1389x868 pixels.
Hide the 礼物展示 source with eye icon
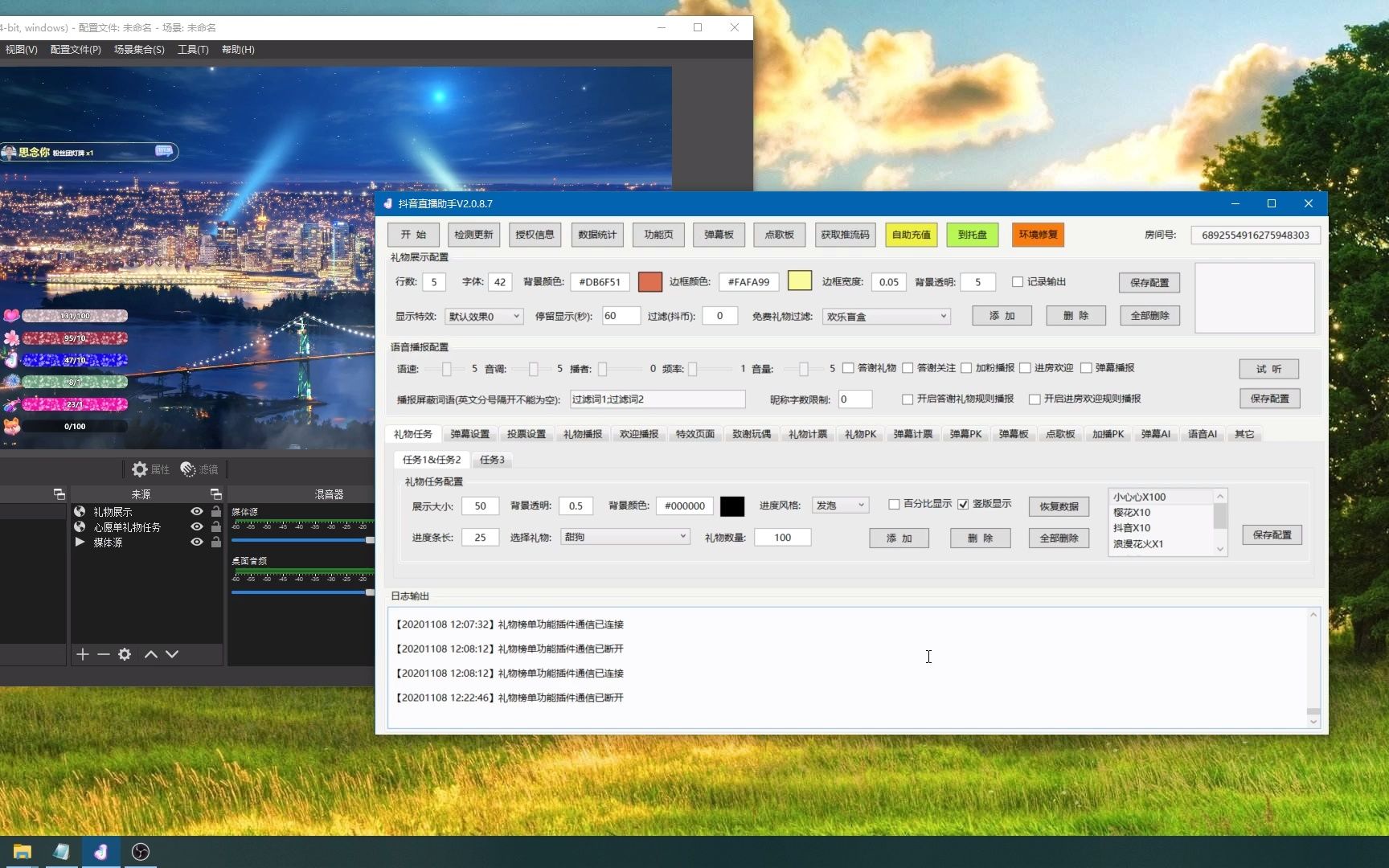tap(196, 511)
